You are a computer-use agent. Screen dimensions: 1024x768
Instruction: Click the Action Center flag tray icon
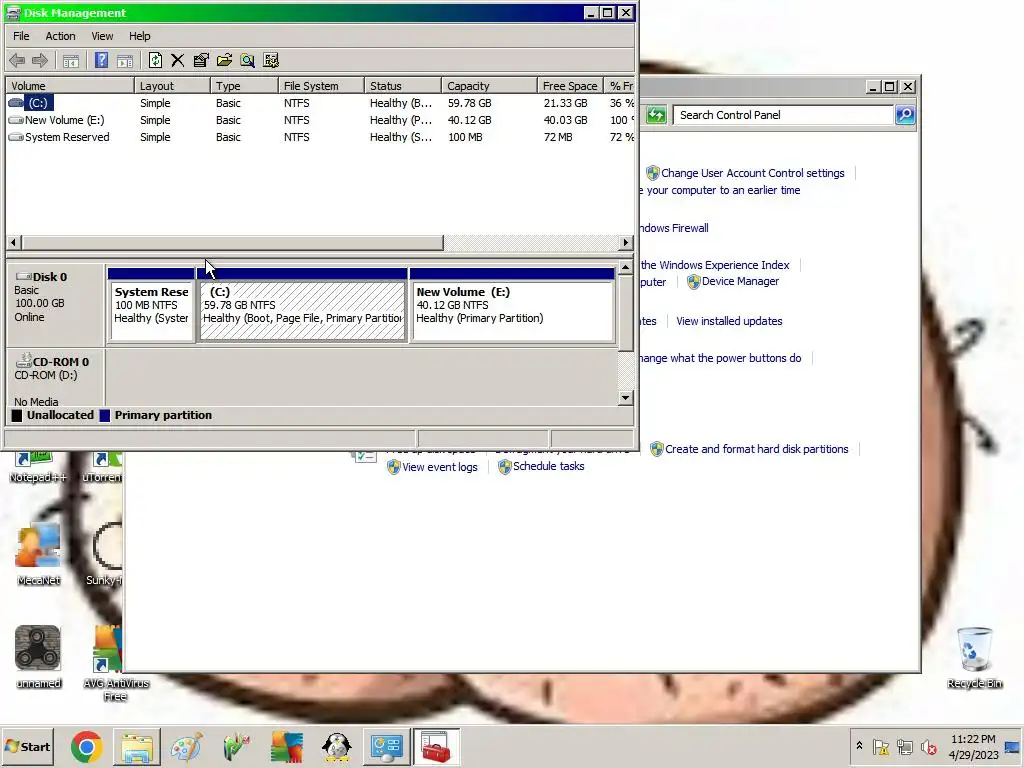tap(881, 746)
